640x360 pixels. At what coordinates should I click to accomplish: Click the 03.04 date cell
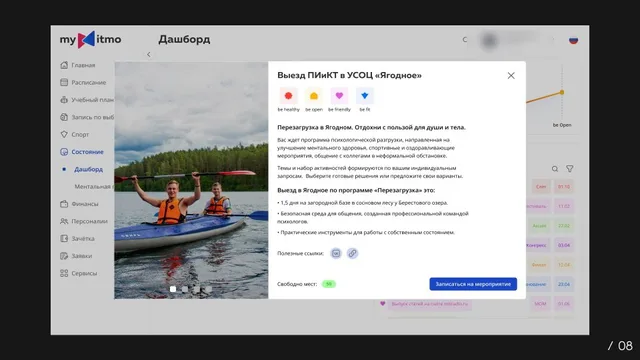pyautogui.click(x=564, y=245)
